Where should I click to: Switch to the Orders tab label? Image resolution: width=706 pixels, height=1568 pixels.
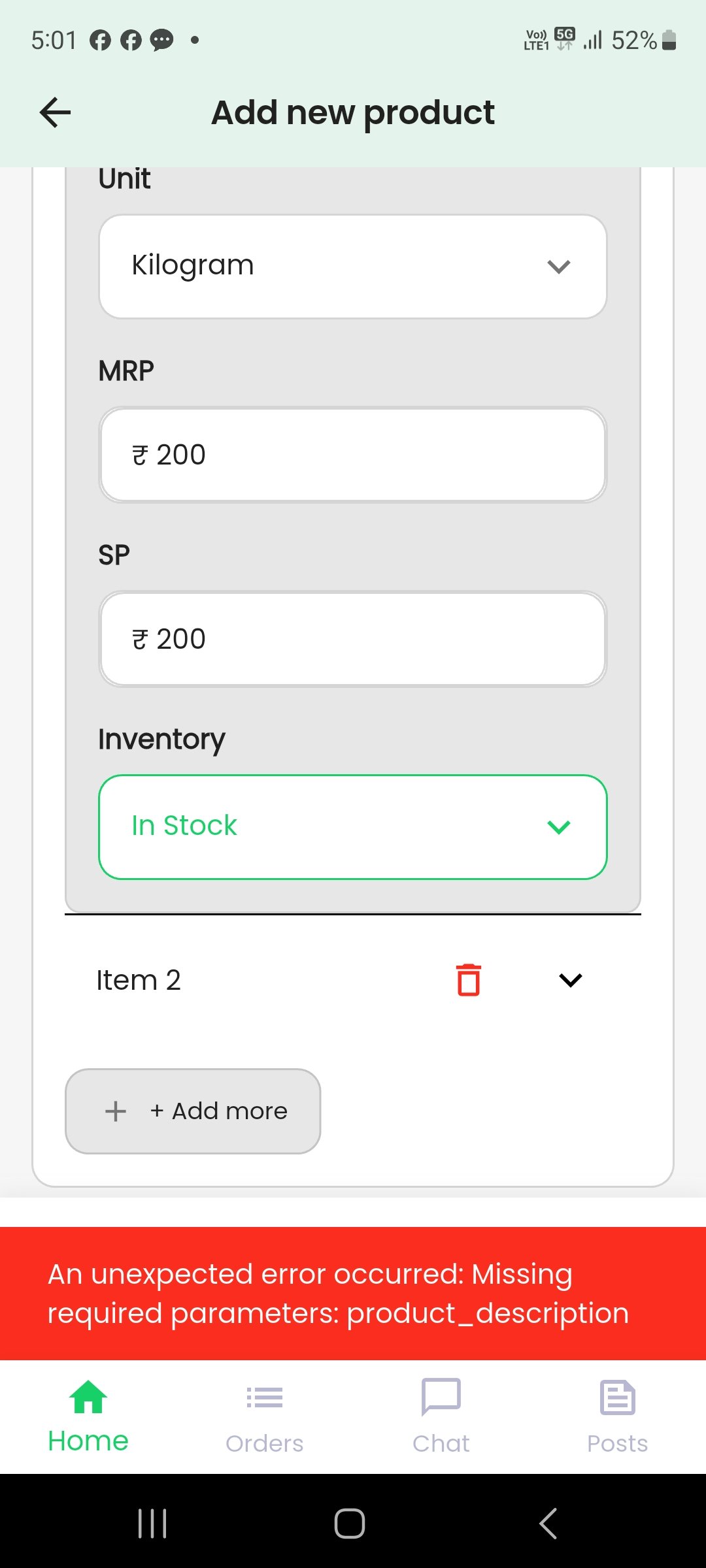point(265,1443)
